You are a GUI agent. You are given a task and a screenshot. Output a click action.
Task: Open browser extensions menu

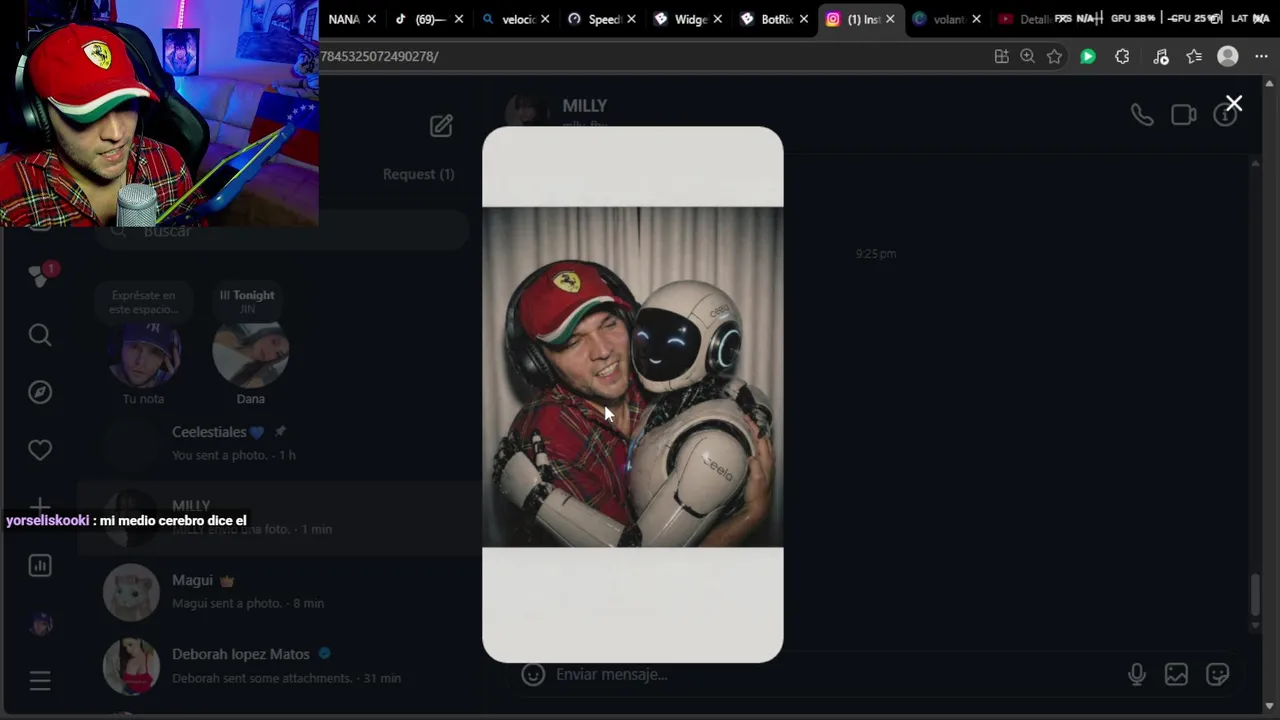tap(1122, 56)
